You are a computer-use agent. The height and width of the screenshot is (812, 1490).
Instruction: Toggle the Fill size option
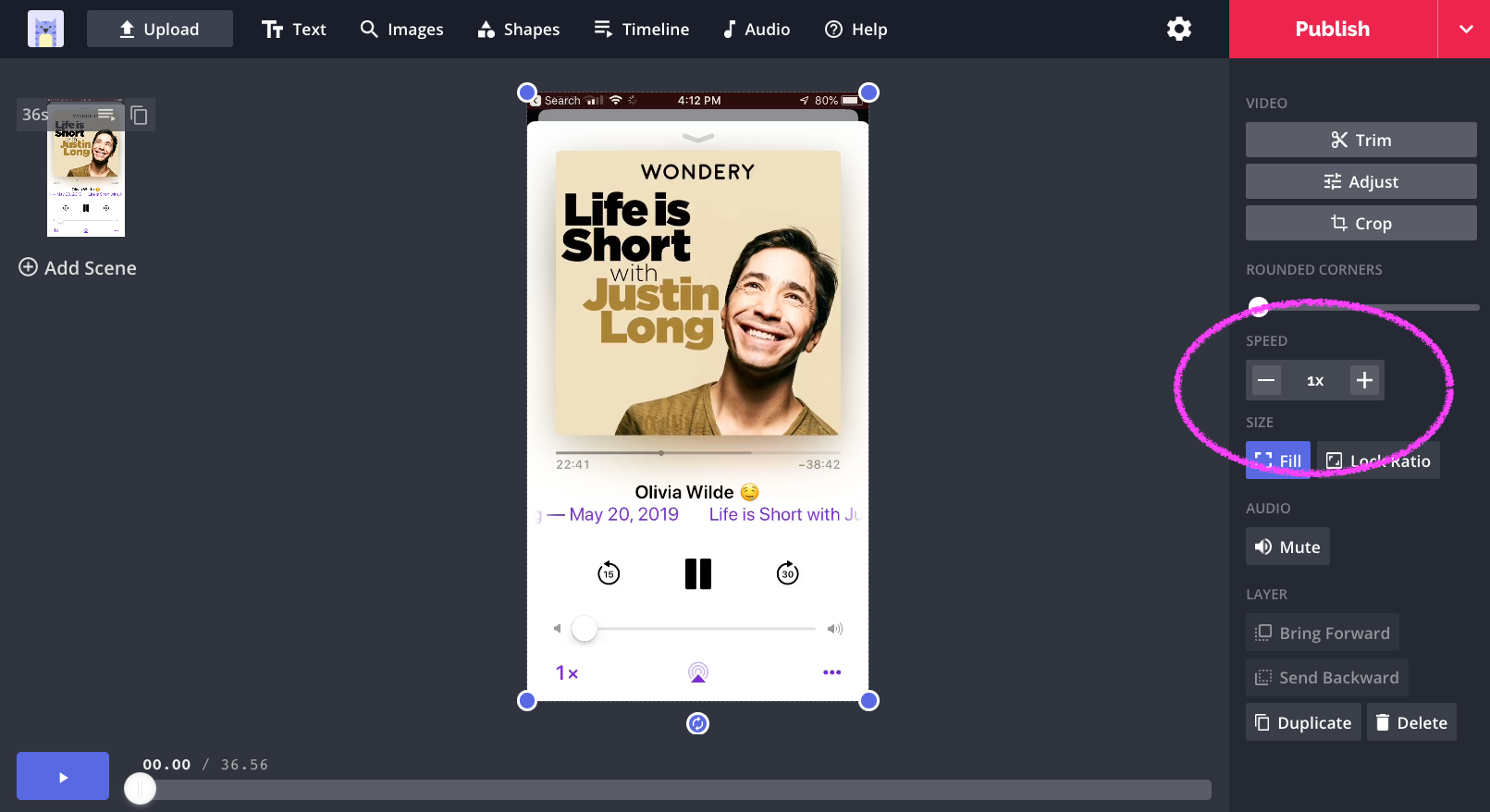(1277, 461)
